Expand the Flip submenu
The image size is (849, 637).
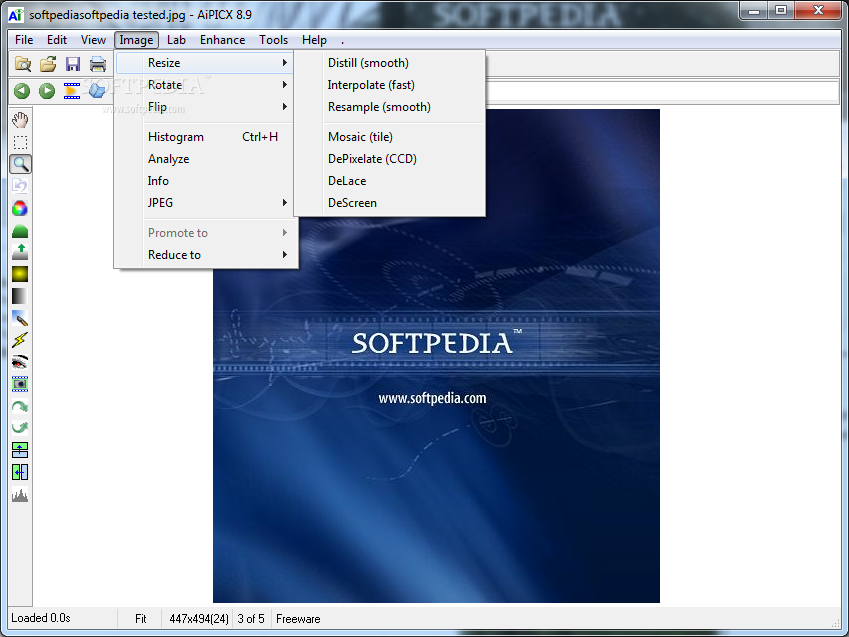point(206,107)
